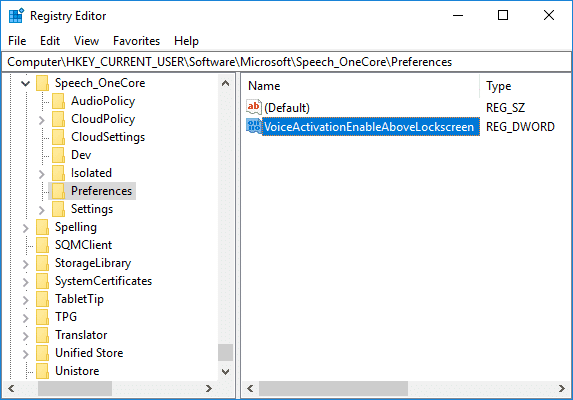The width and height of the screenshot is (573, 400).
Task: Click the REG_SZ type cell
Action: [x=505, y=108]
